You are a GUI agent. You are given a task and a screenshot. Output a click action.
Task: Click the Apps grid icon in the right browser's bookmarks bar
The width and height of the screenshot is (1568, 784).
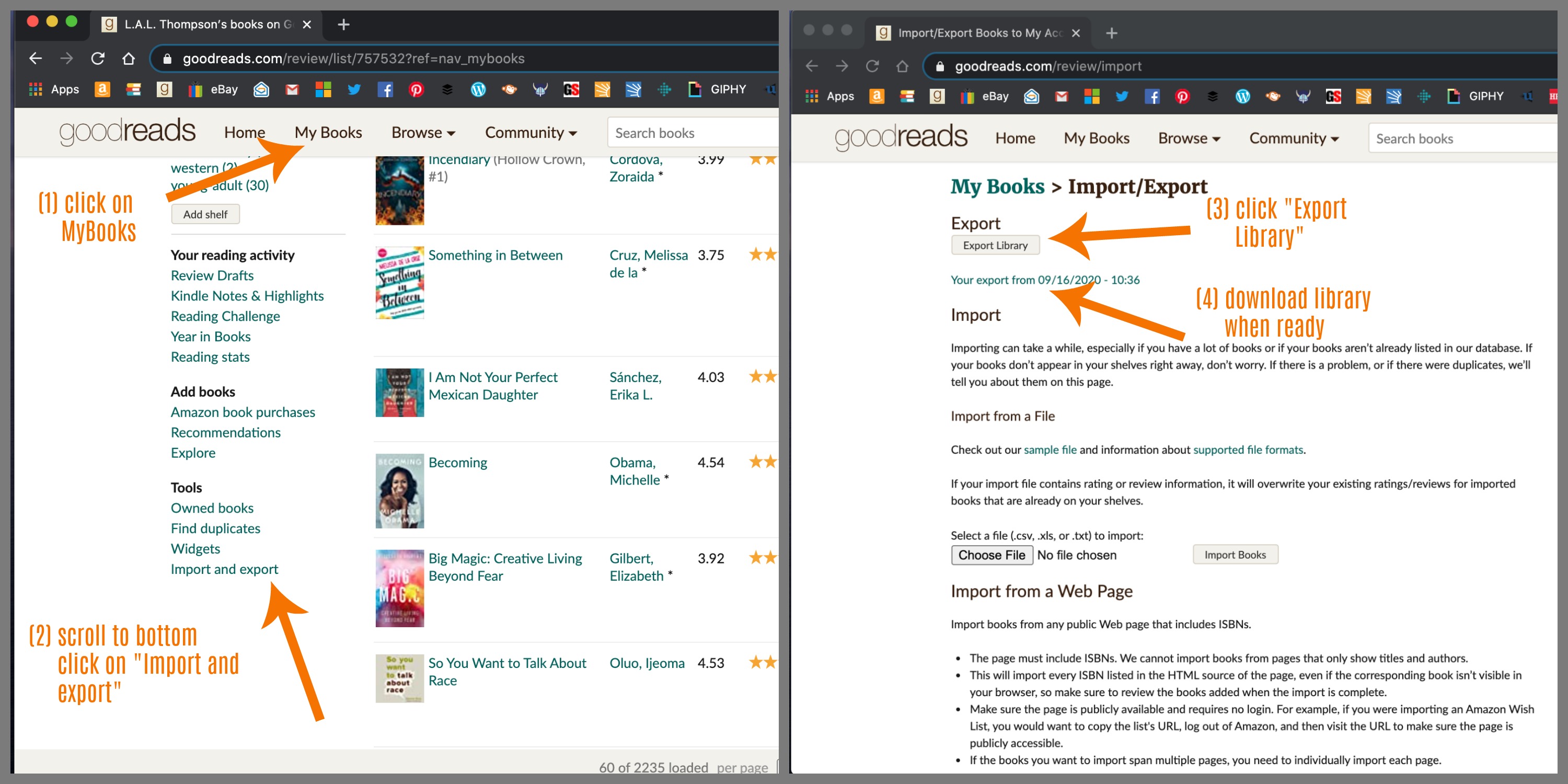(811, 96)
